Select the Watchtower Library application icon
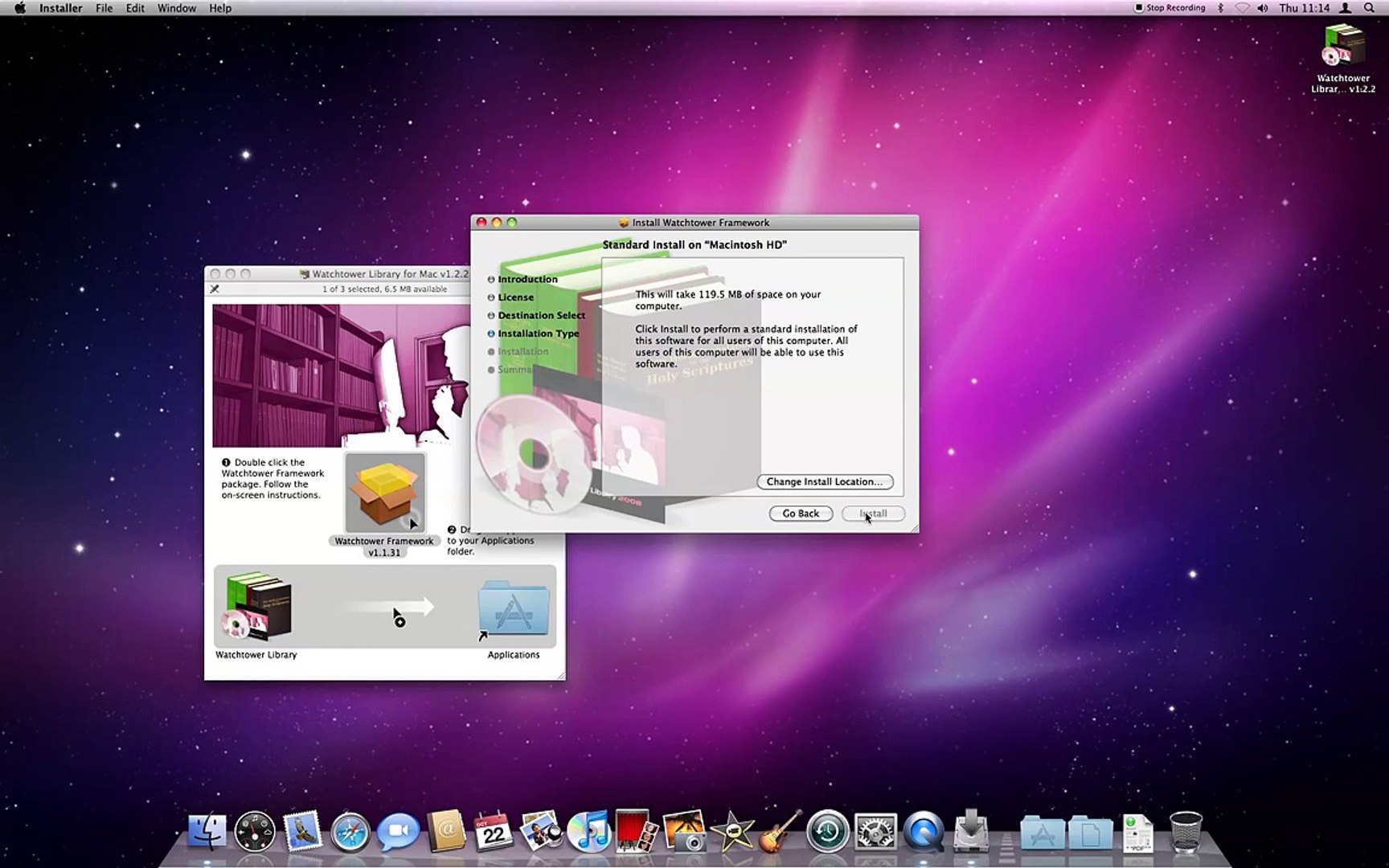 pyautogui.click(x=256, y=607)
